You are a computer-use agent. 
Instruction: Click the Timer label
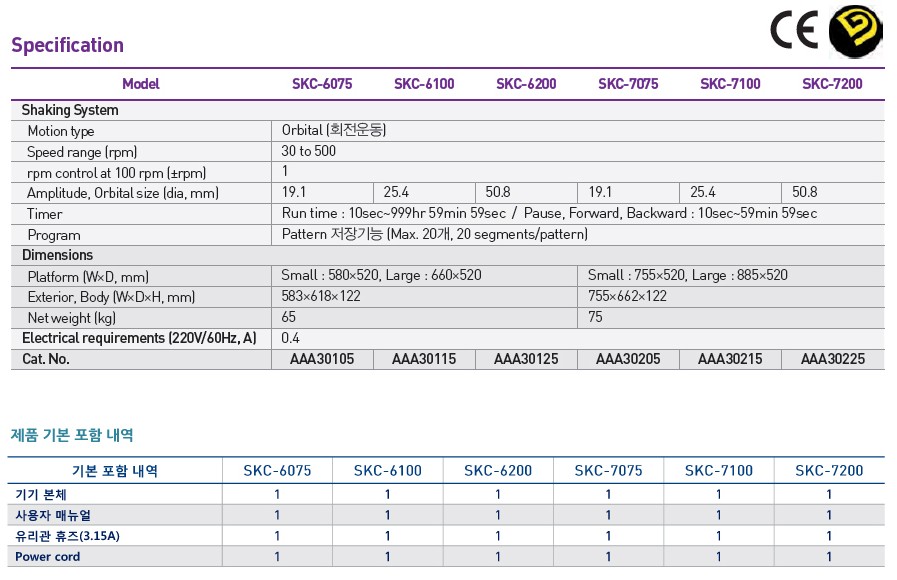click(45, 214)
